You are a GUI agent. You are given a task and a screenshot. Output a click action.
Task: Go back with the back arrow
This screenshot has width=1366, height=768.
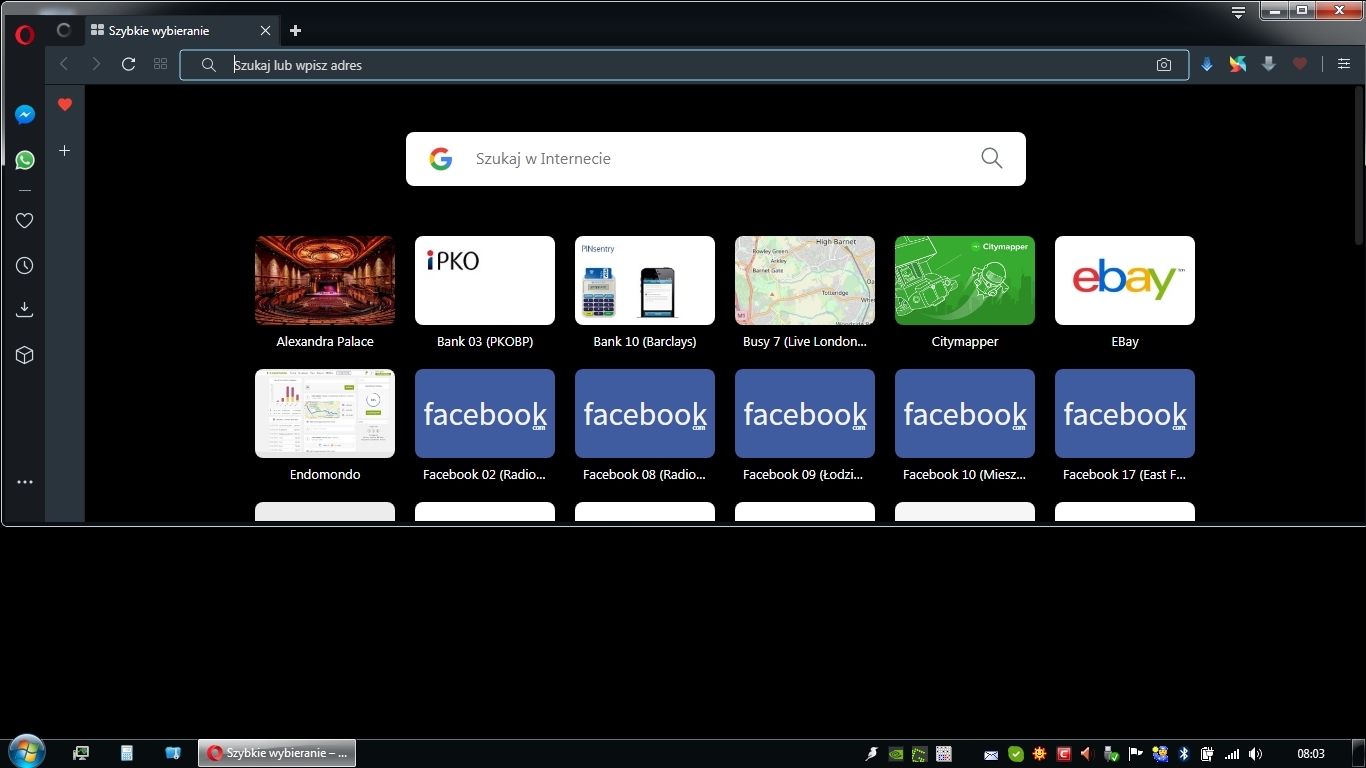pyautogui.click(x=64, y=64)
